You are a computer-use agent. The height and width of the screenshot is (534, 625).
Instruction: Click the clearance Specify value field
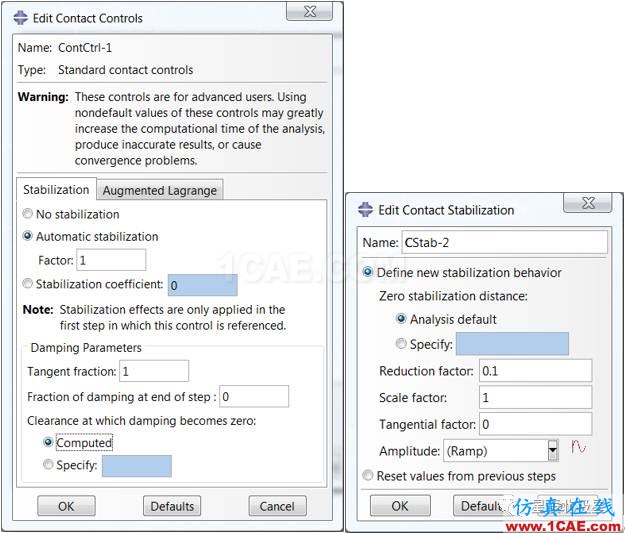coord(137,466)
